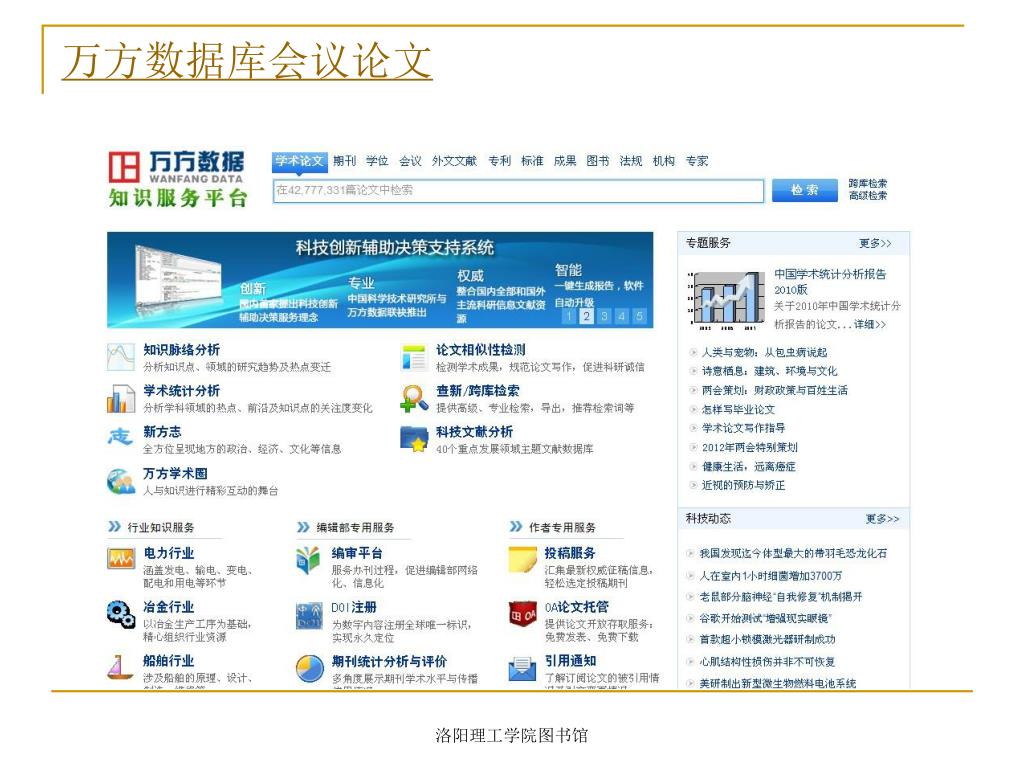This screenshot has width=1024, height=768.
Task: Open topic 近视的预防与矫正
Action: click(743, 486)
